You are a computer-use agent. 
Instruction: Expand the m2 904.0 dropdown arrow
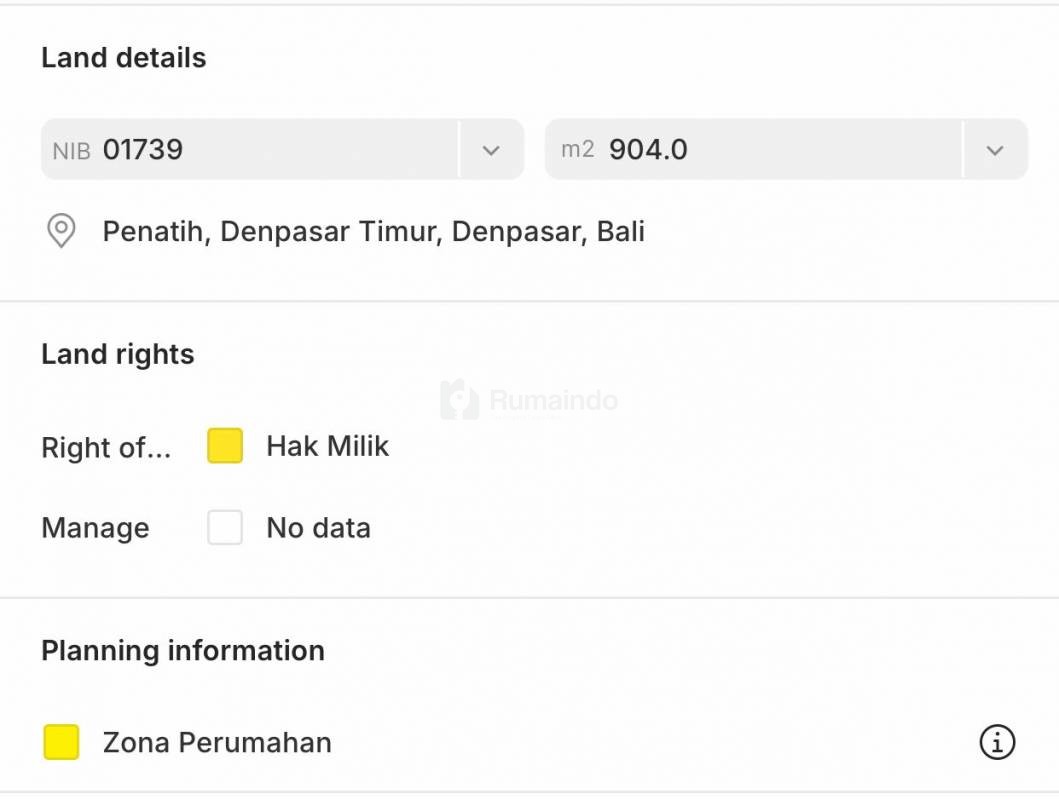[x=994, y=150]
